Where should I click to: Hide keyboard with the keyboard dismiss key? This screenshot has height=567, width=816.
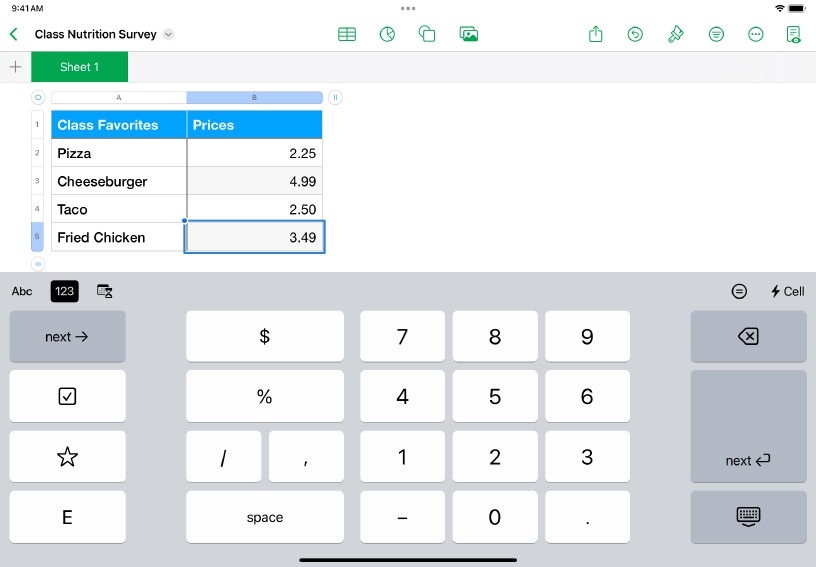click(x=748, y=516)
